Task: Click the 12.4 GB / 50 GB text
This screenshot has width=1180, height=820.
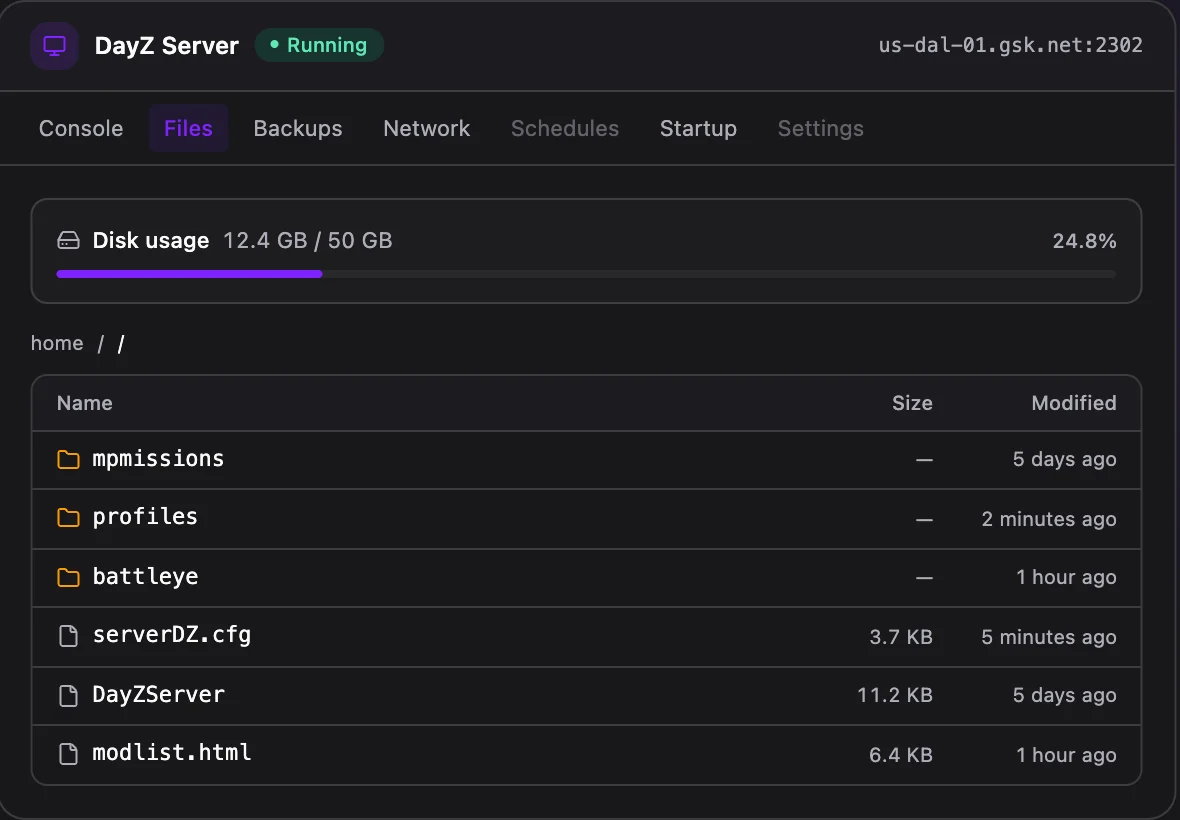Action: [x=308, y=241]
